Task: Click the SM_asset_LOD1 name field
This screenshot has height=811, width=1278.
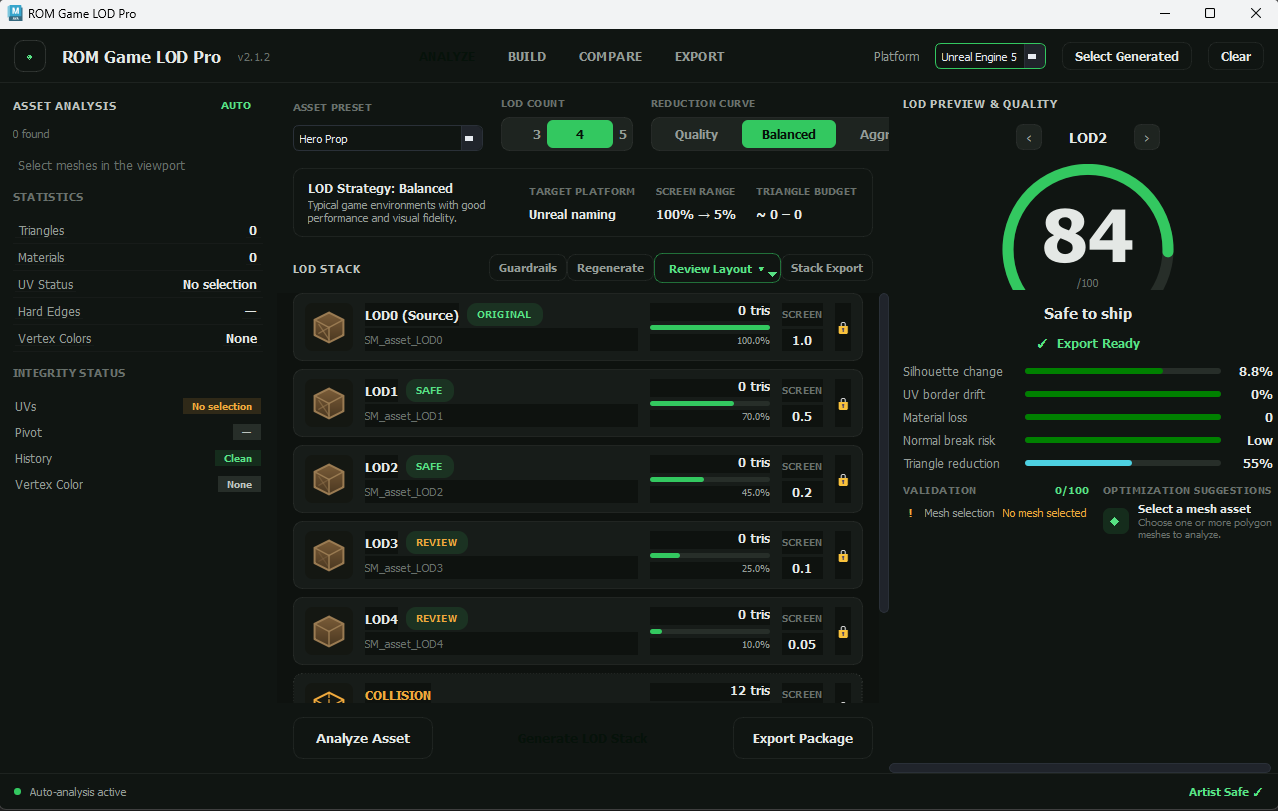Action: tap(499, 416)
